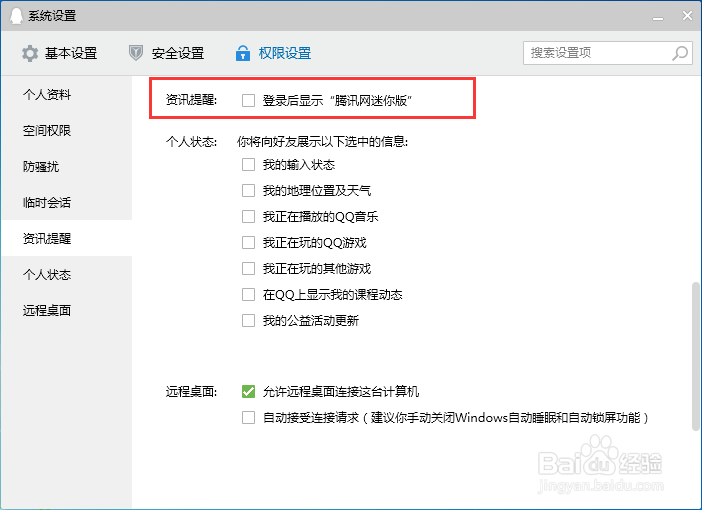Enable 自动接受连接请求 checkbox

[x=248, y=418]
